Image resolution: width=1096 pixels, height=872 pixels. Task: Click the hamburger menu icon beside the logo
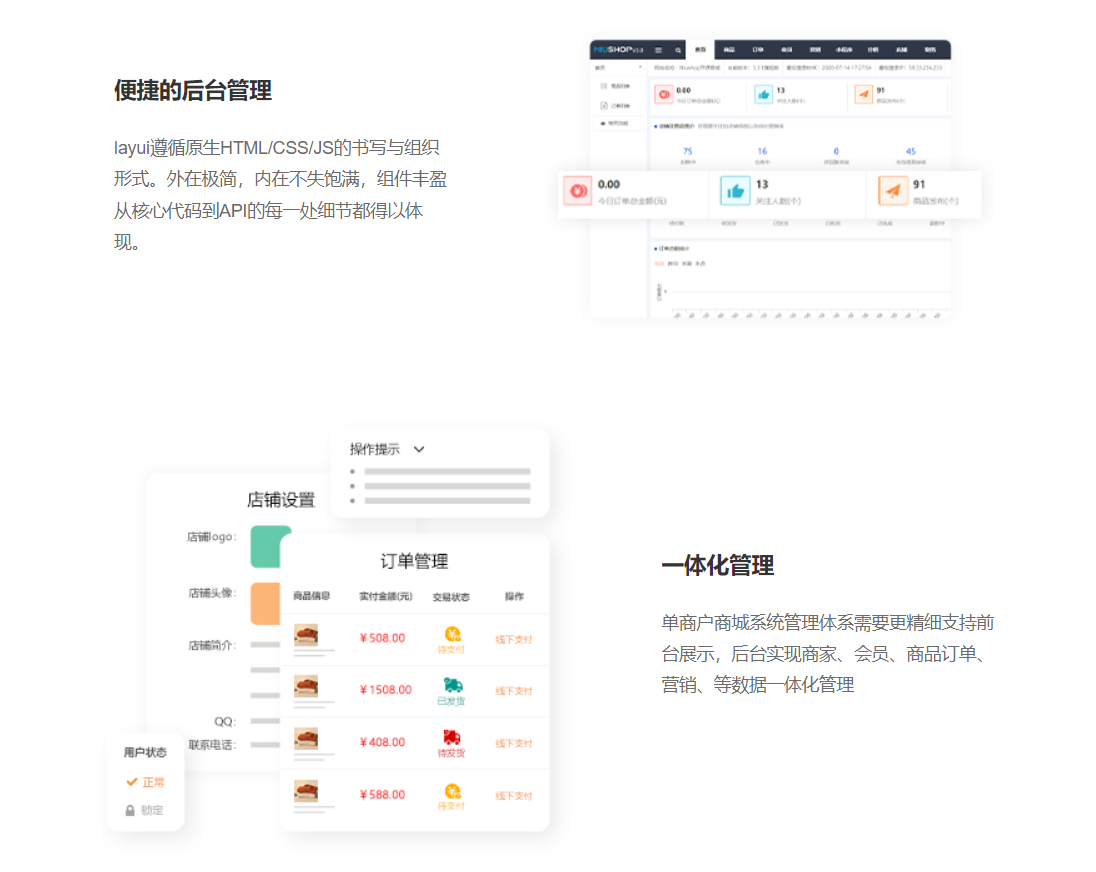[658, 50]
